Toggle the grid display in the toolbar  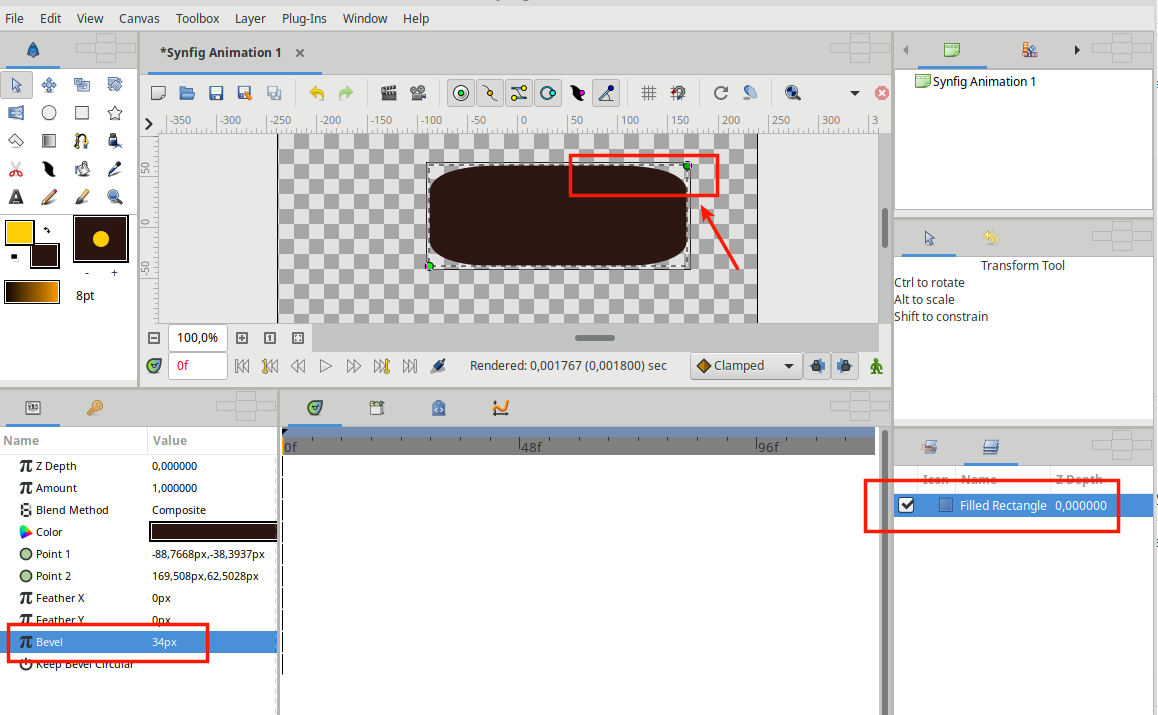tap(648, 92)
